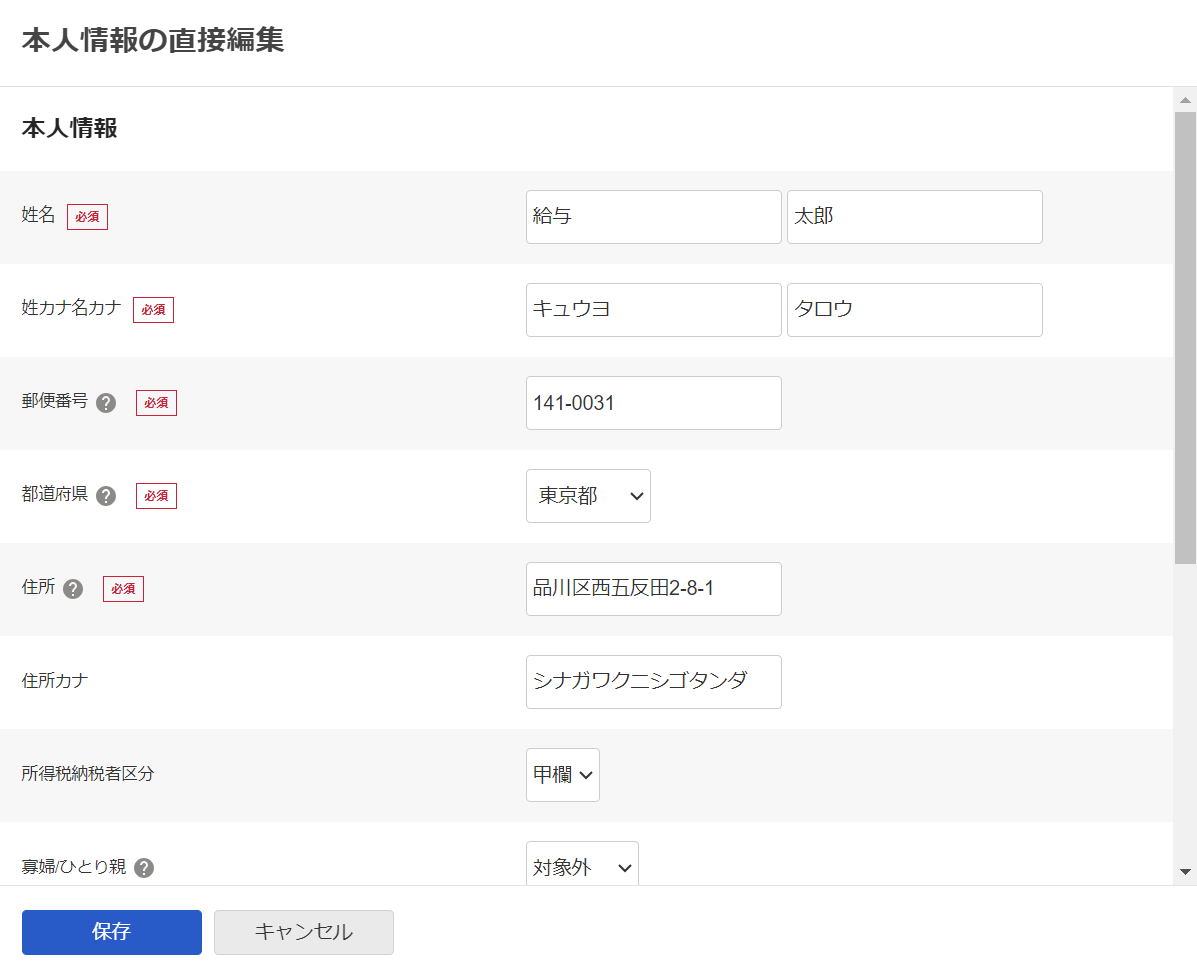The height and width of the screenshot is (979, 1197).
Task: Open the 寡婦/ひとり親 dropdown showing 対象外
Action: tap(582, 866)
